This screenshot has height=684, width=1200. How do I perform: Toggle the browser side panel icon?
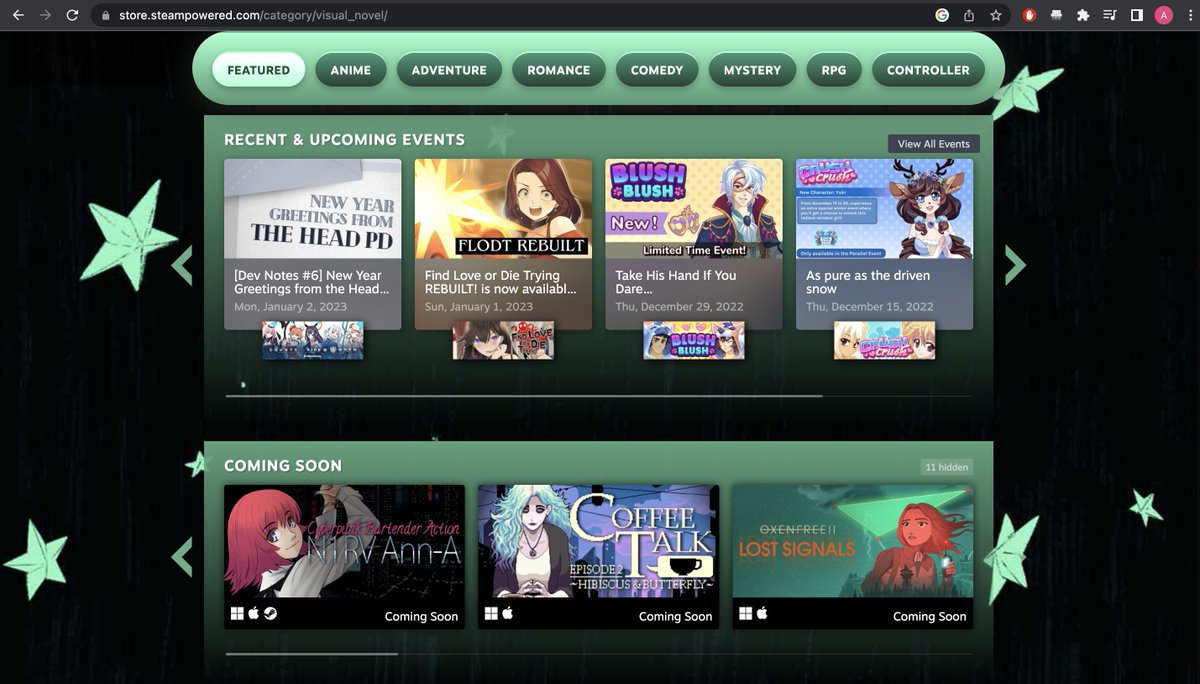1137,15
